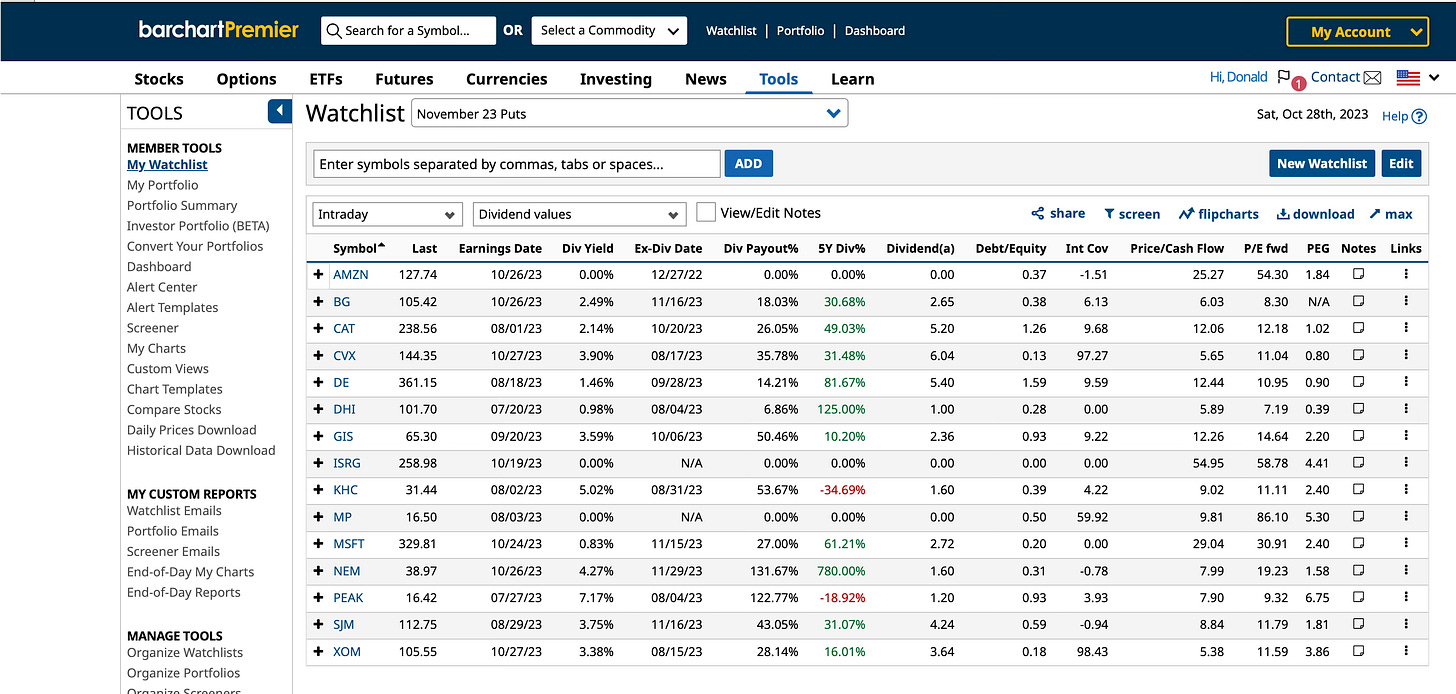Viewport: 1456px width, 694px height.
Task: Expand the BG row
Action: (318, 301)
